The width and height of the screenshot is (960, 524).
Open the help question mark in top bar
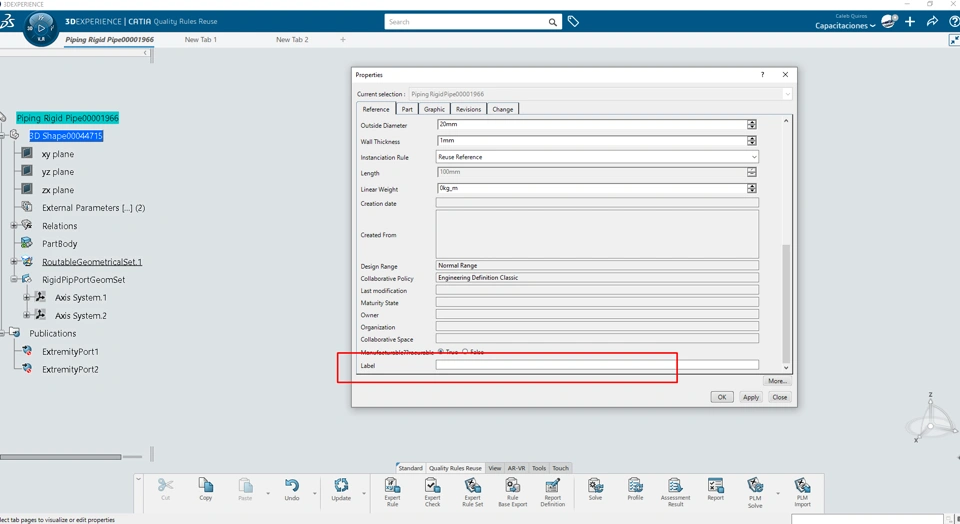tap(954, 21)
